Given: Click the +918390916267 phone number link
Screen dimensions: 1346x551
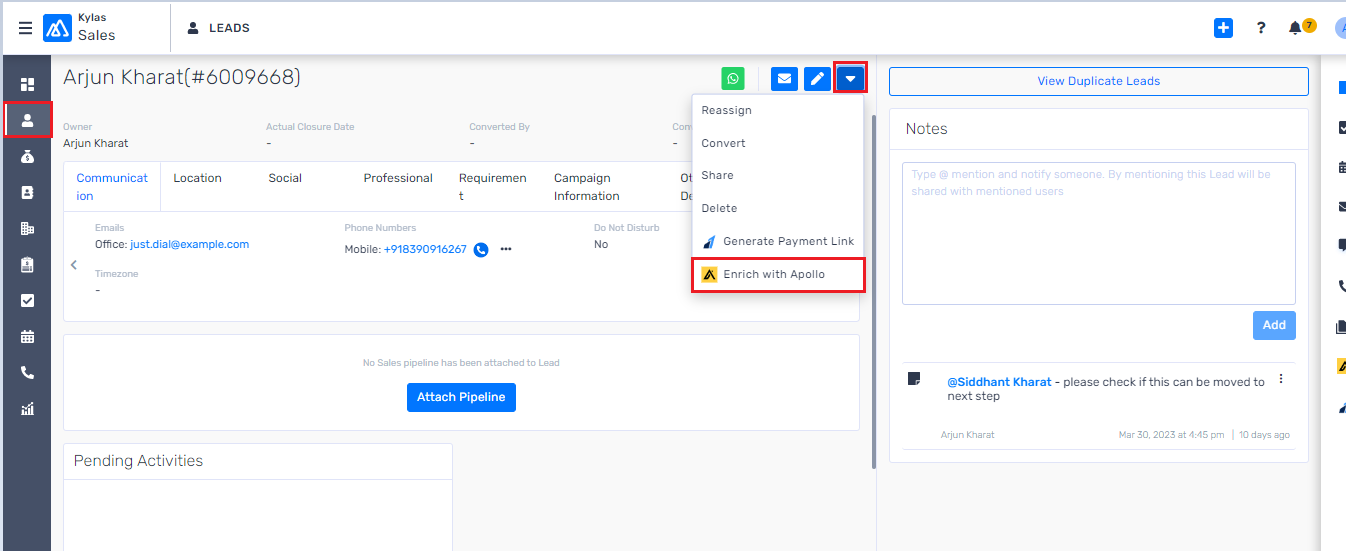Looking at the screenshot, I should [425, 249].
